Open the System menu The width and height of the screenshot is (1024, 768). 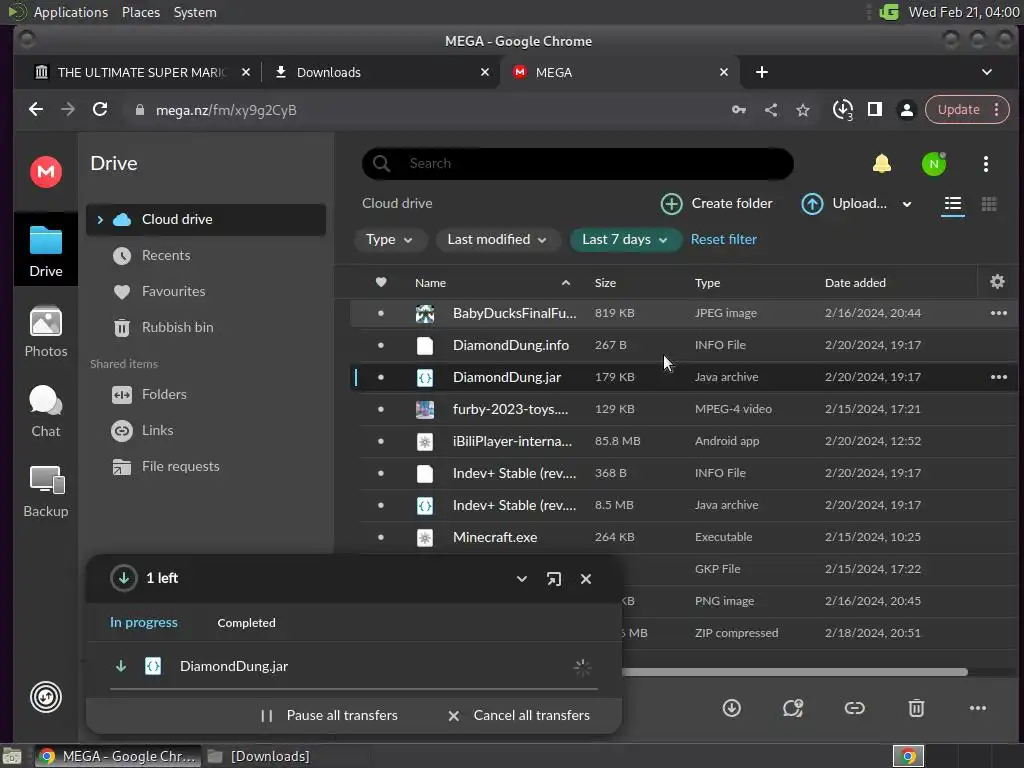click(x=195, y=12)
